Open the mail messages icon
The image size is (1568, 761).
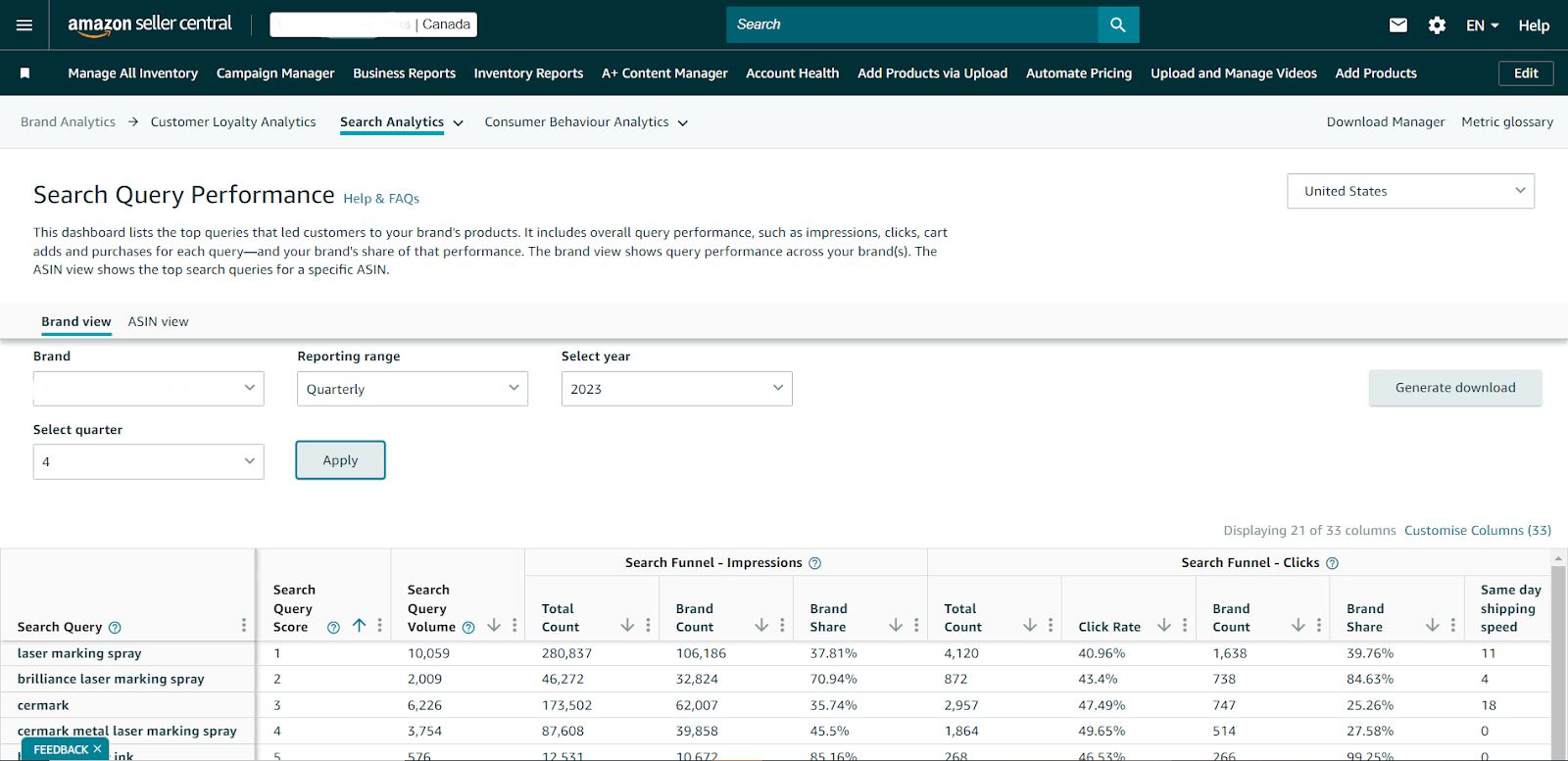coord(1398,25)
